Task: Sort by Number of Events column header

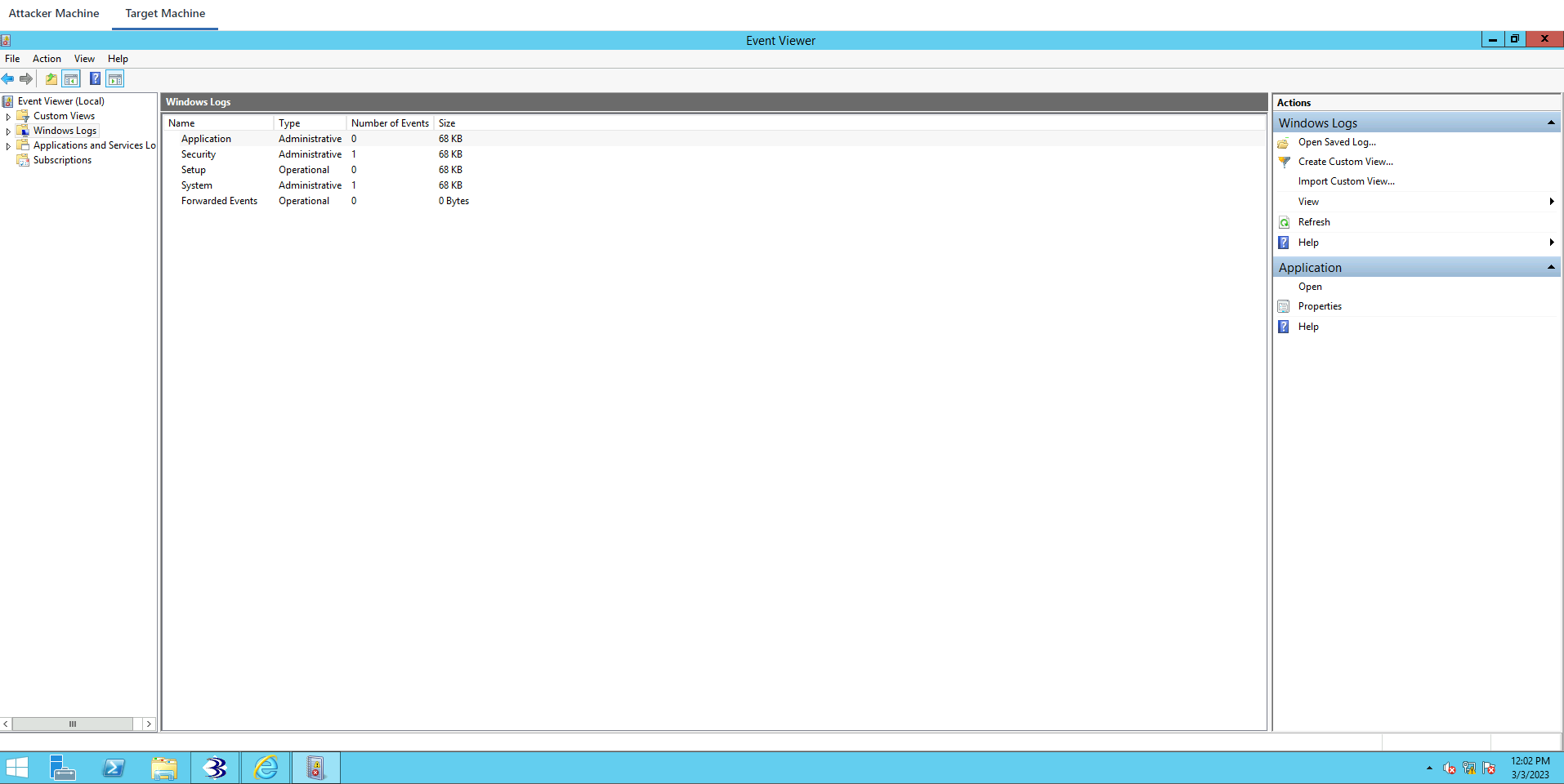Action: tap(390, 123)
